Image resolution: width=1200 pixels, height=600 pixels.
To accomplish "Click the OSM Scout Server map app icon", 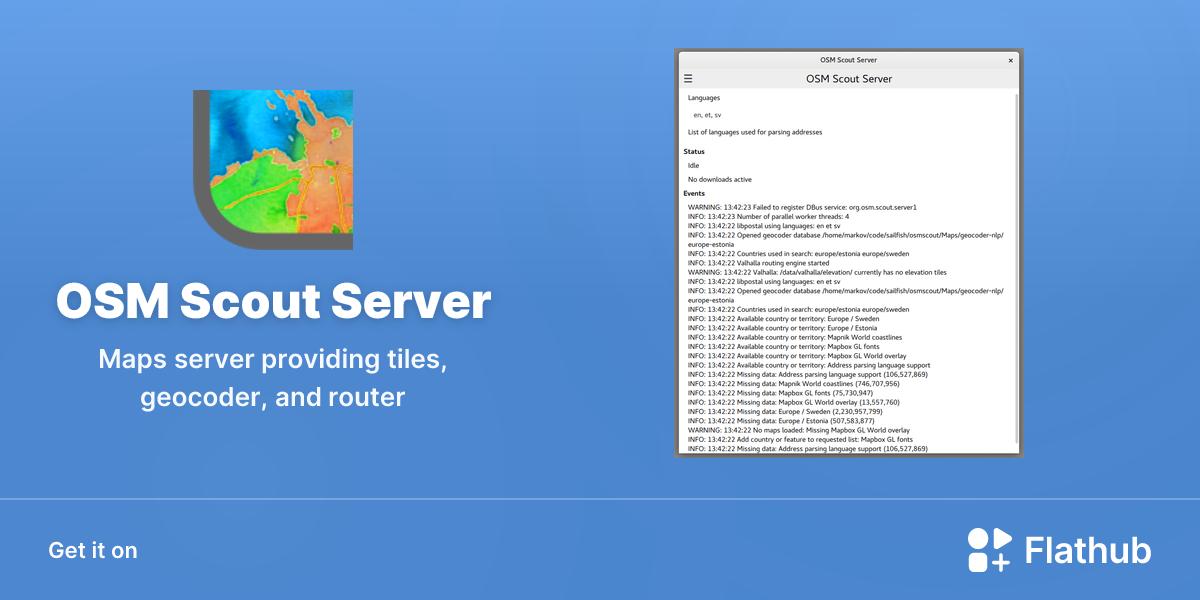I will pos(273,170).
